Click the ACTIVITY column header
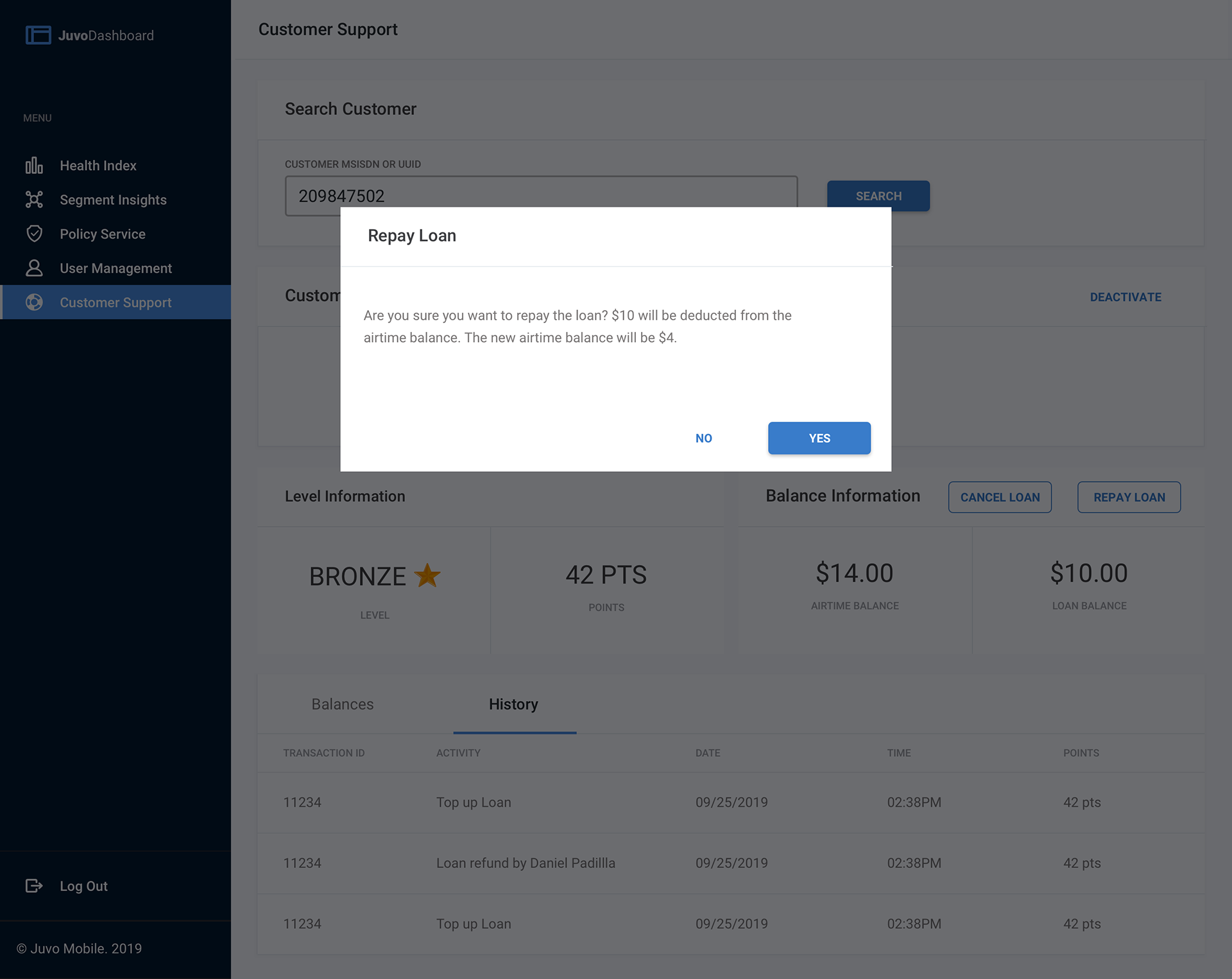Viewport: 1232px width, 979px height. (458, 752)
